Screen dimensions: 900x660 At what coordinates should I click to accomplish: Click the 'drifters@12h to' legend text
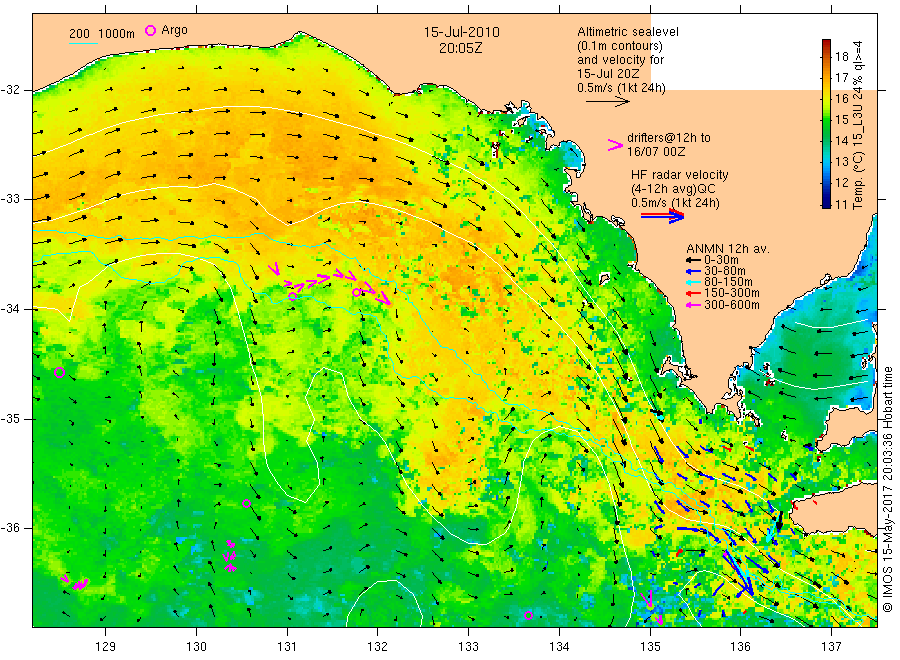[x=669, y=138]
